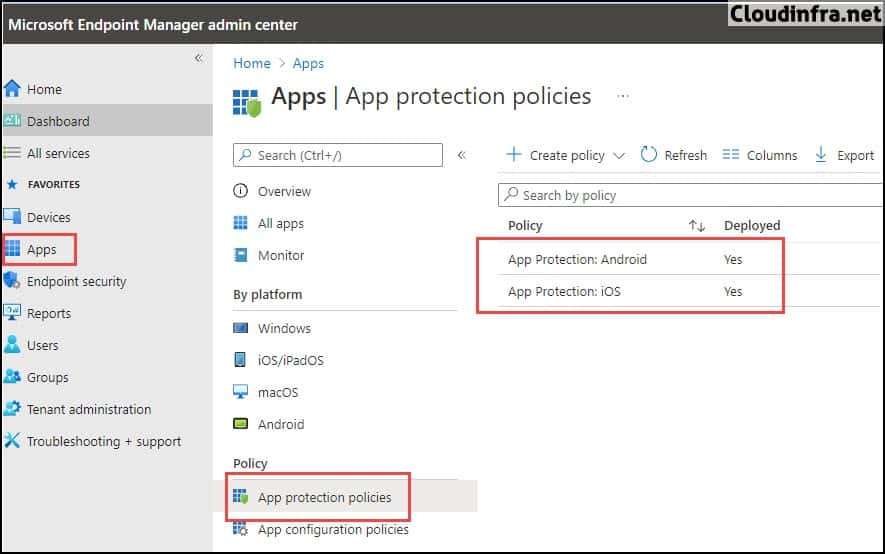Click the Dashboard chart icon
Viewport: 885px width, 554px height.
12,121
